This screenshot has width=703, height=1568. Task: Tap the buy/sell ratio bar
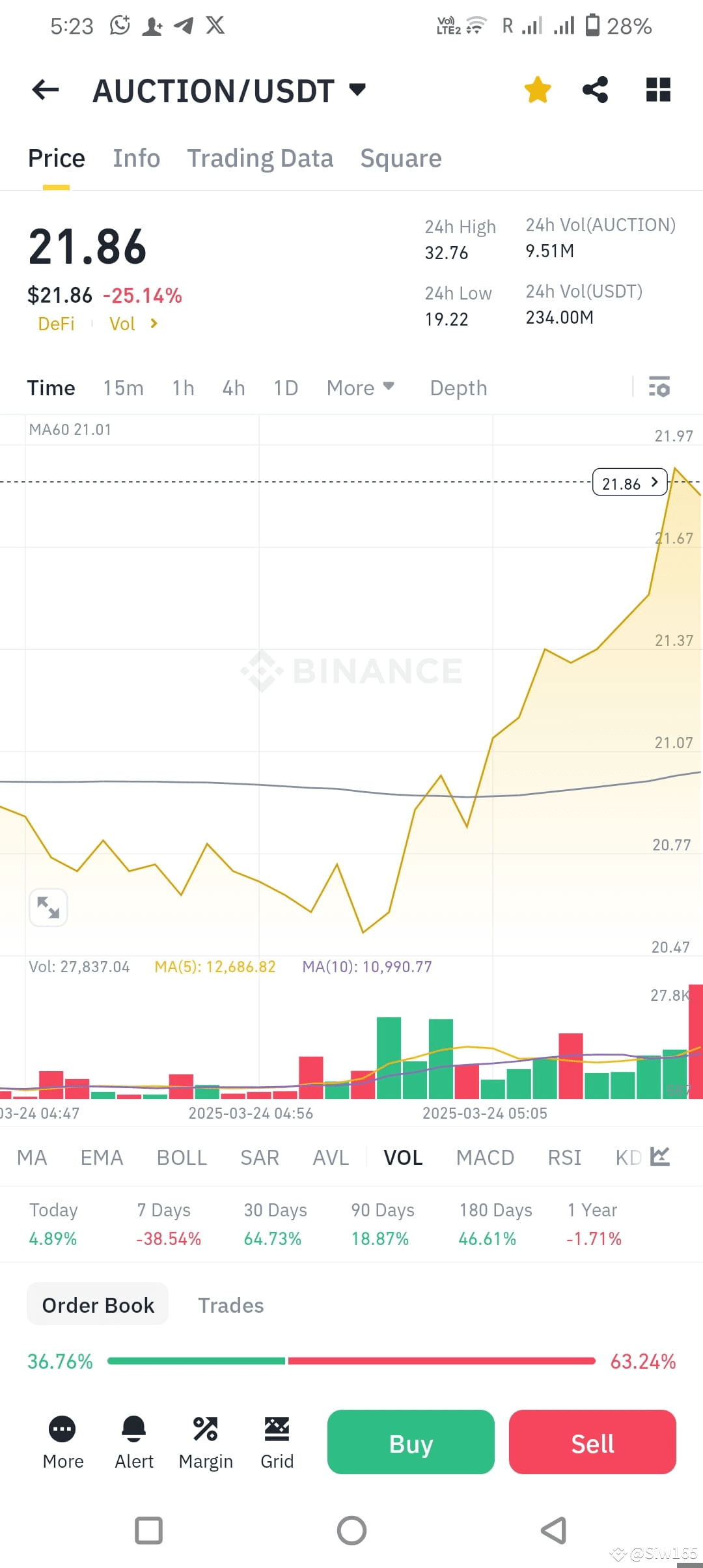coord(351,1361)
